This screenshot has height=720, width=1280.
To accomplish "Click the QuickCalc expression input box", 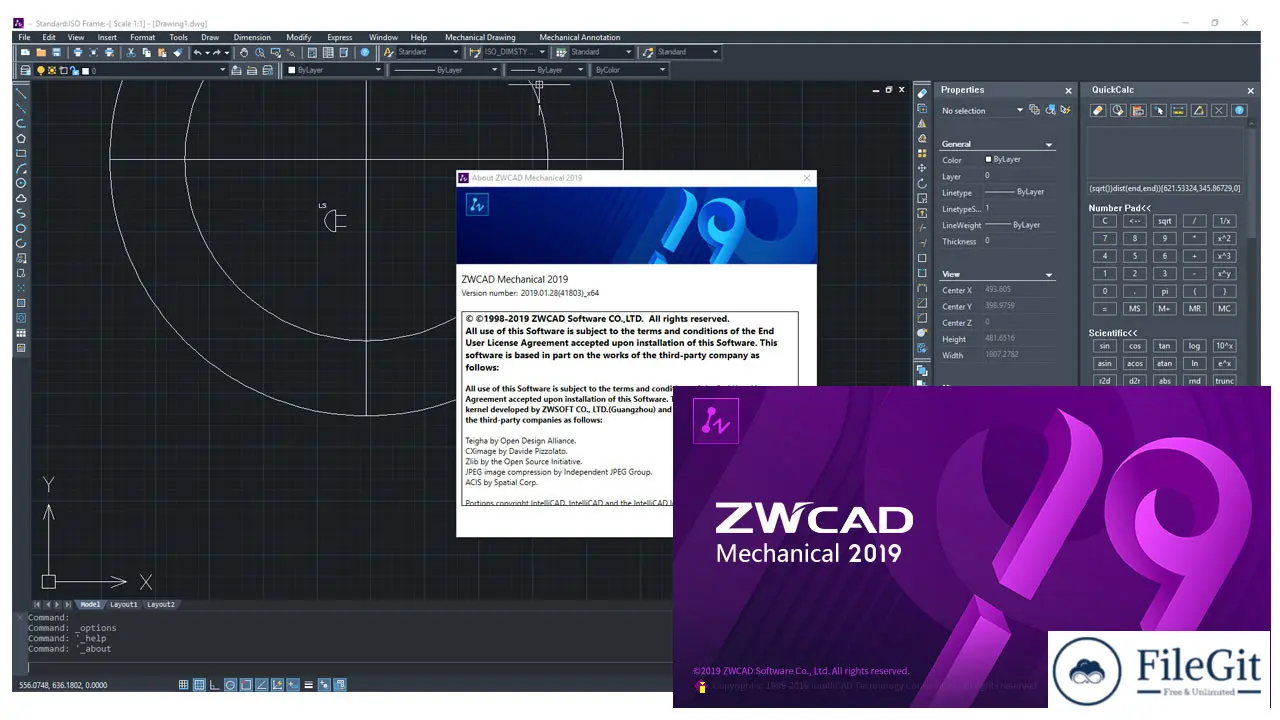I will tap(1165, 188).
